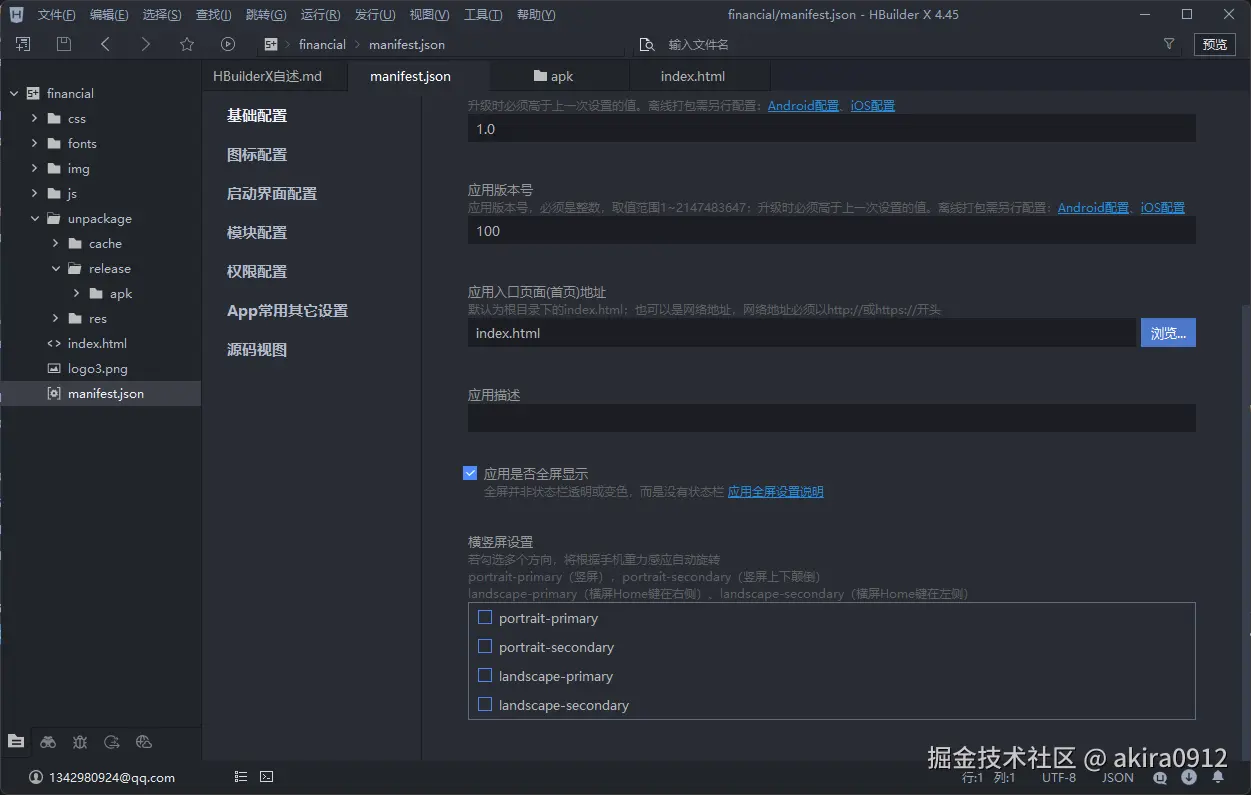The width and height of the screenshot is (1251, 795).
Task: Click the HBuilder X app logo
Action: coord(16,14)
